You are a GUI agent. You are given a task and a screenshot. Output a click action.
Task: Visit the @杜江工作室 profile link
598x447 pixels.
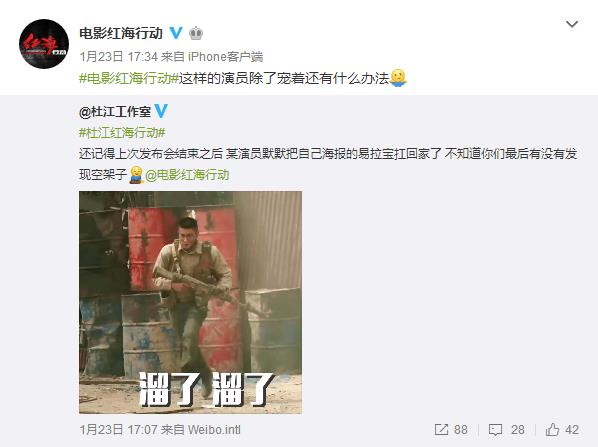point(115,112)
